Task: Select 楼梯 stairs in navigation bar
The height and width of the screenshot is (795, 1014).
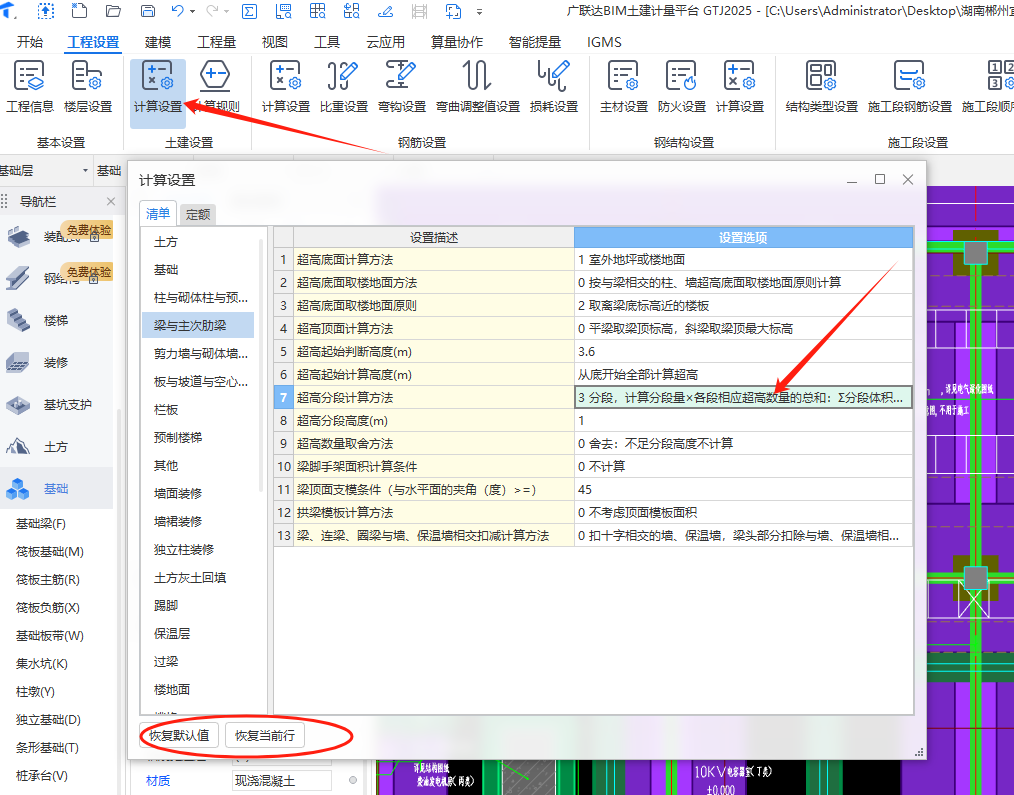Action: (x=56, y=320)
